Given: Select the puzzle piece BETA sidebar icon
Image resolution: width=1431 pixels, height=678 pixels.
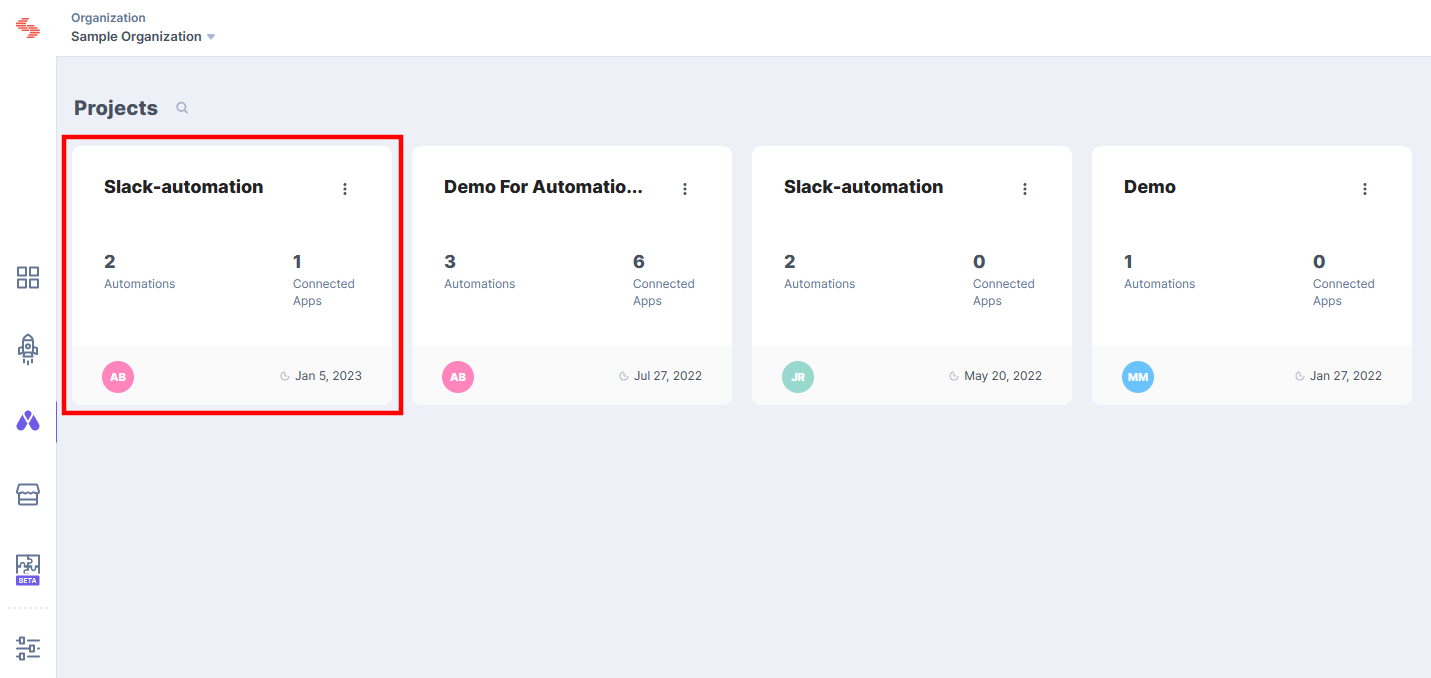Looking at the screenshot, I should point(27,566).
